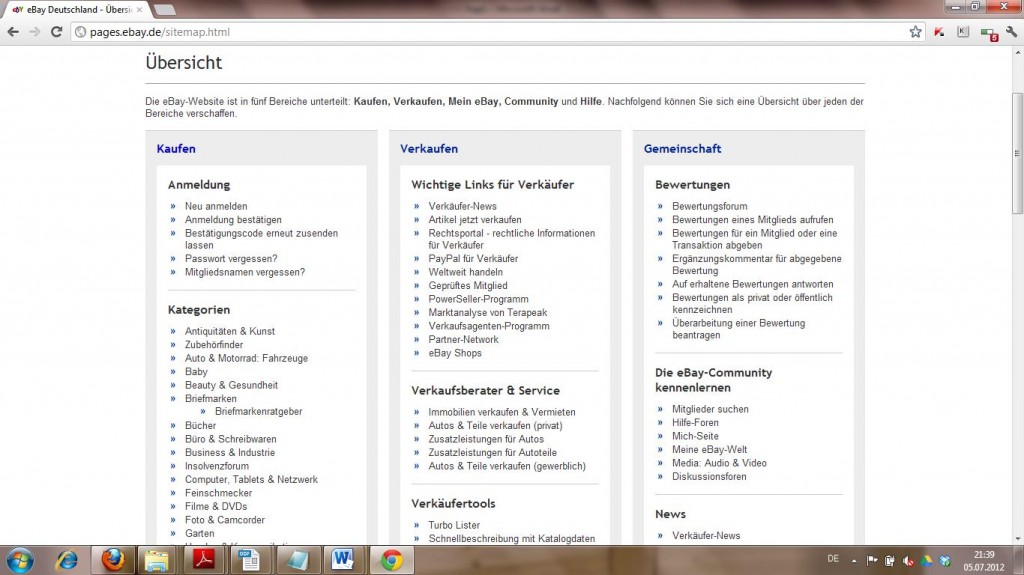Click the gray K extension icon
The image size is (1024, 575).
point(963,31)
